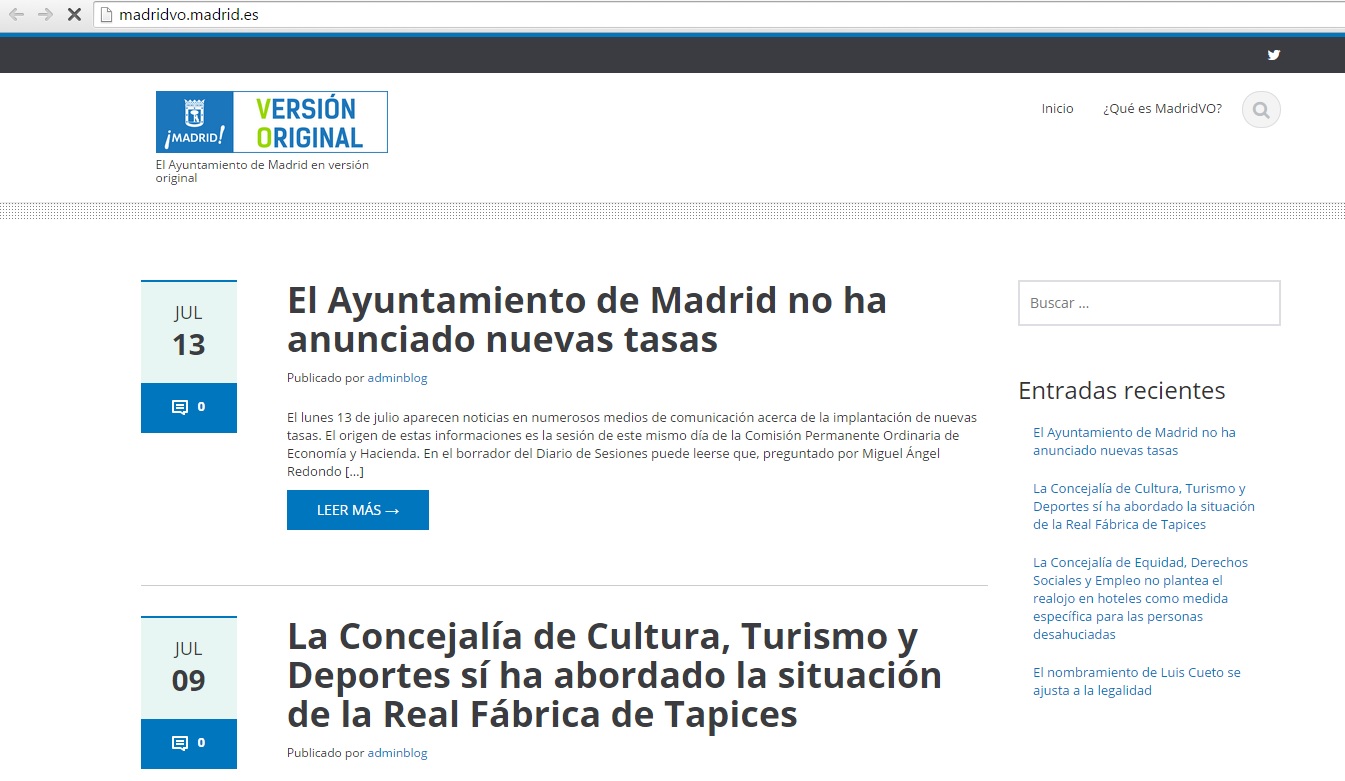Screen dimensions: 1345x781
Task: Open sidebar link about Concejalía de Cultura
Action: pyautogui.click(x=1144, y=507)
